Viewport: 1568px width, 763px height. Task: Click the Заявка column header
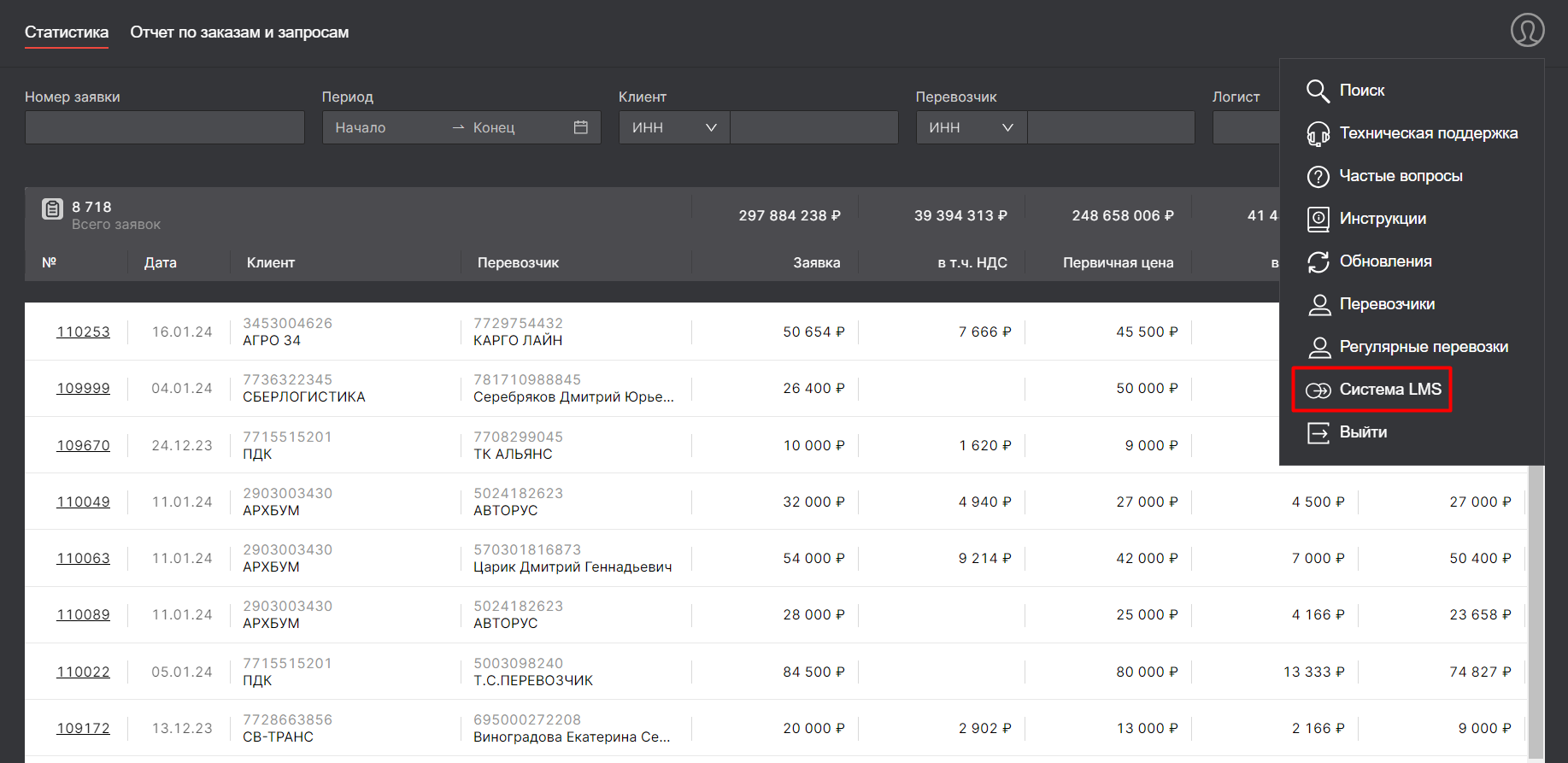pos(816,262)
